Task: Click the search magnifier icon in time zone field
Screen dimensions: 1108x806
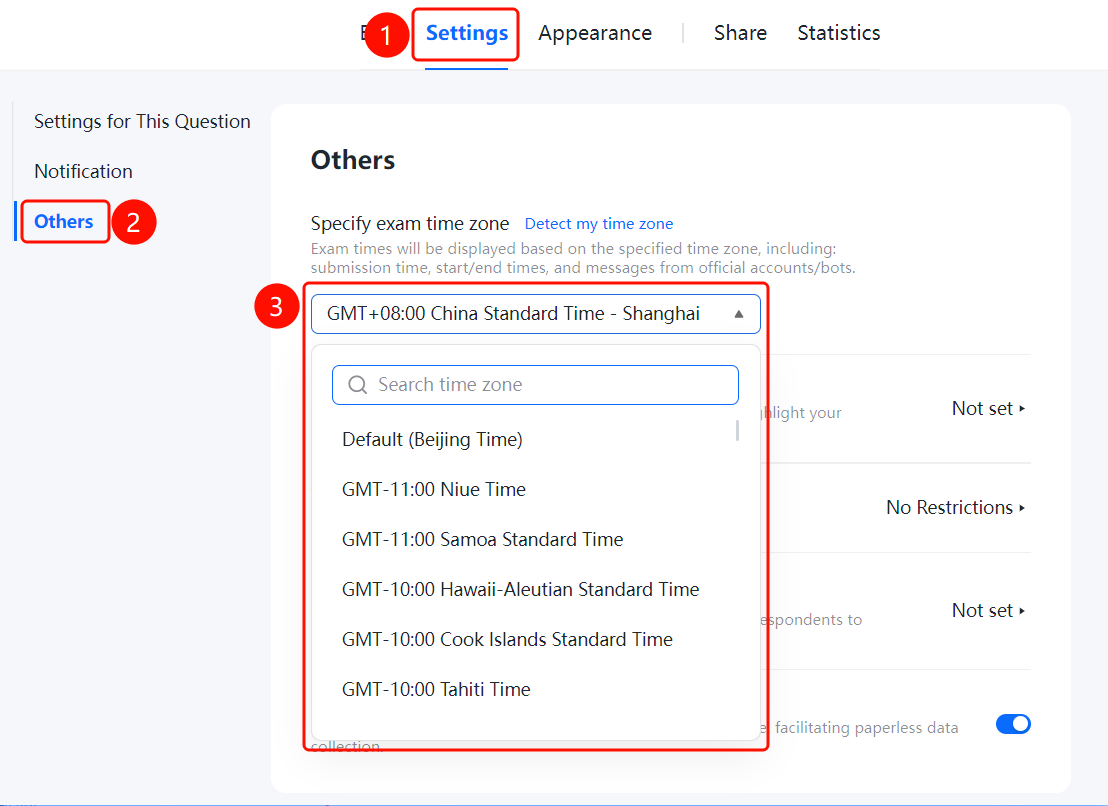Action: 358,385
